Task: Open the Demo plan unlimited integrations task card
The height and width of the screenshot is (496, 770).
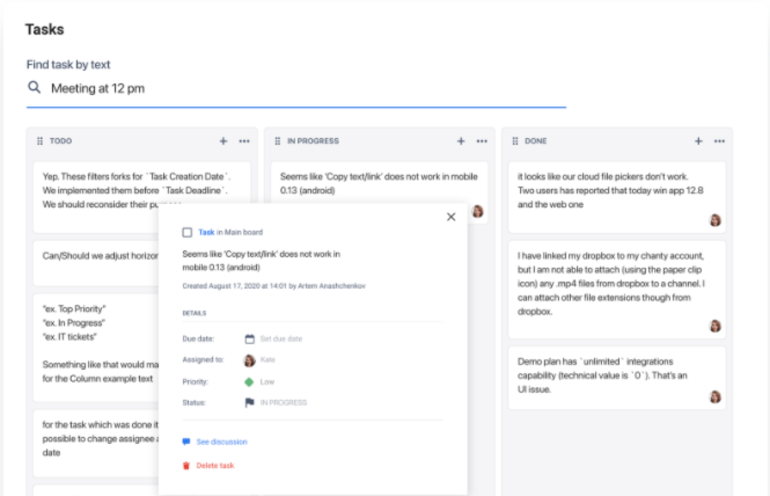Action: coord(615,376)
